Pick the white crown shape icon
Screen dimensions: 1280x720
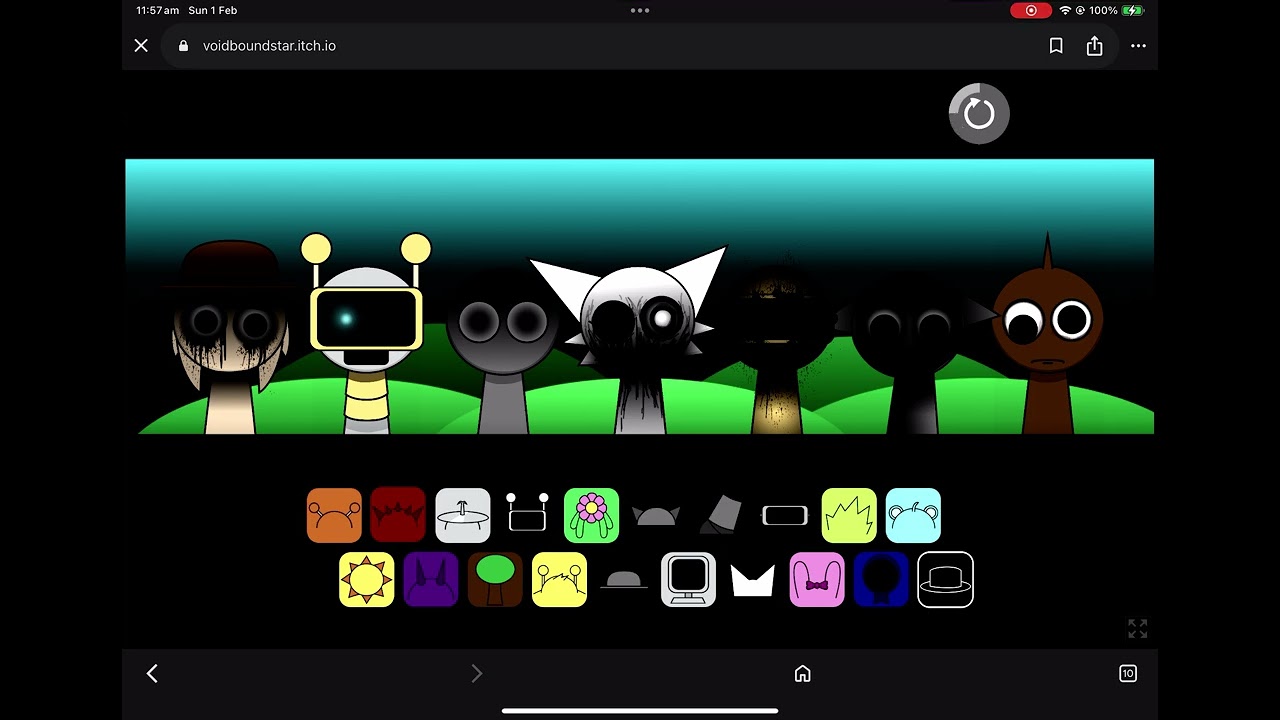(752, 580)
